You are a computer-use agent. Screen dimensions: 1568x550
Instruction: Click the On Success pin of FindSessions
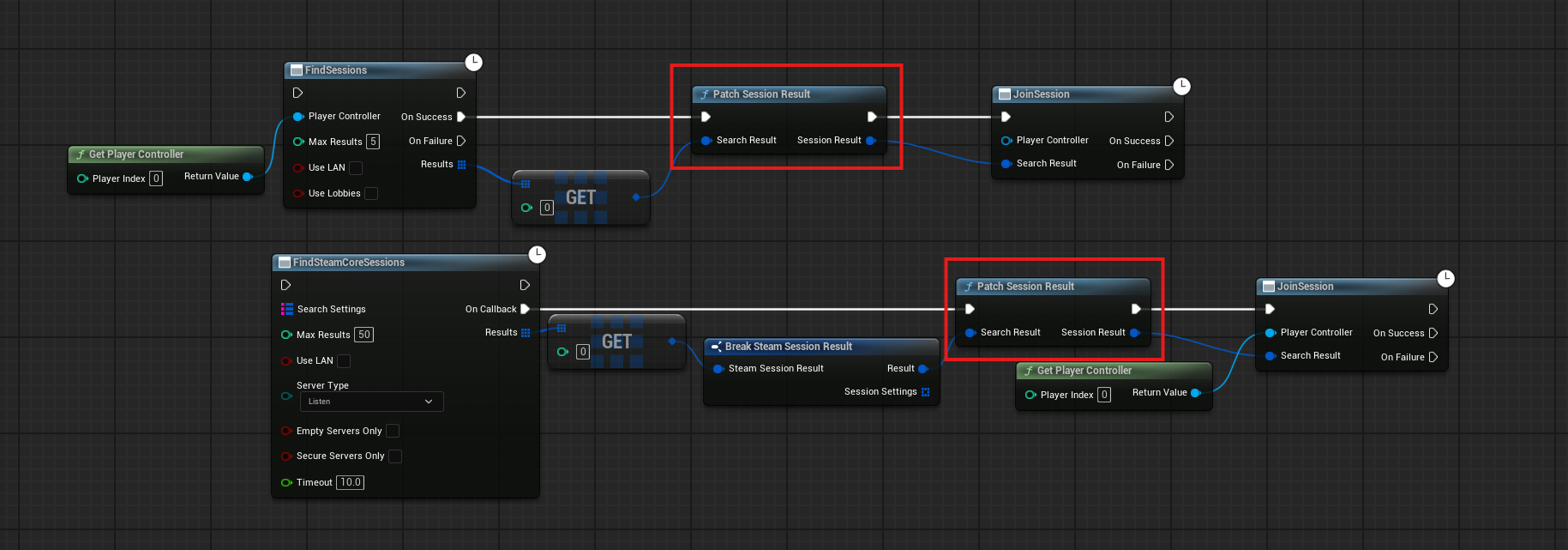tap(460, 117)
